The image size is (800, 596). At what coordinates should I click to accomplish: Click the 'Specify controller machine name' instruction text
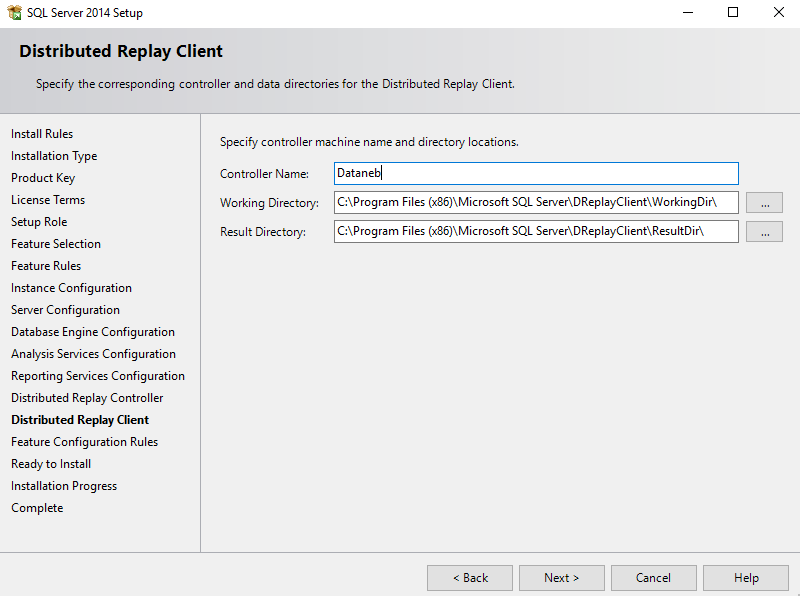pyautogui.click(x=369, y=142)
